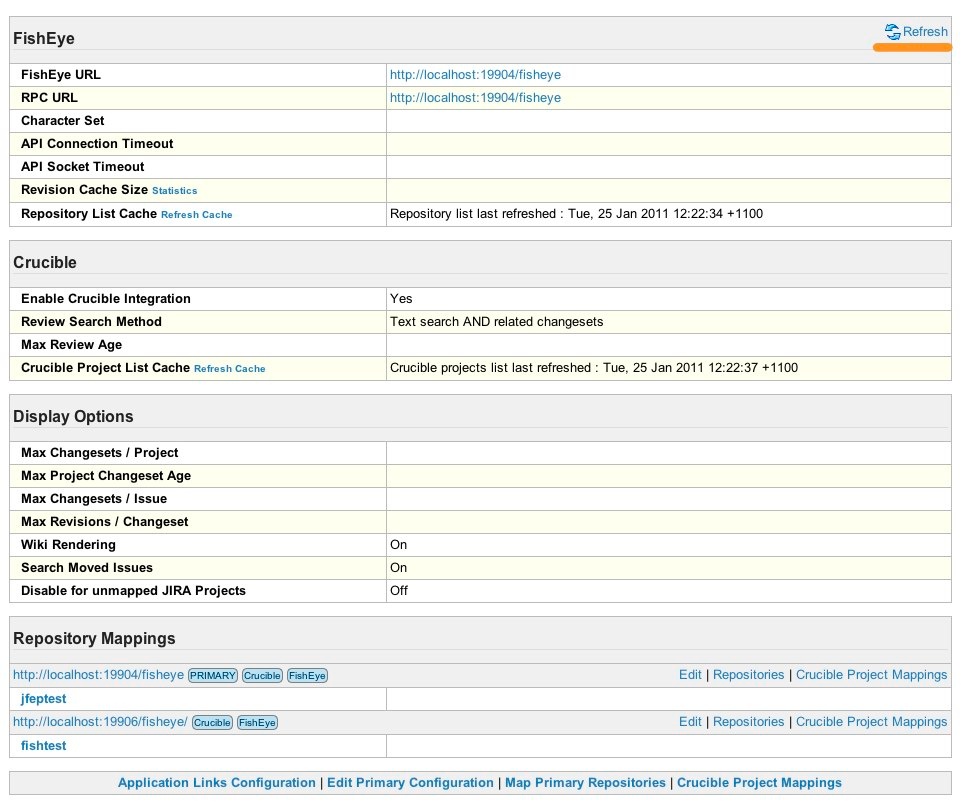962x804 pixels.
Task: Open the jfeptest project link
Action: click(x=43, y=698)
